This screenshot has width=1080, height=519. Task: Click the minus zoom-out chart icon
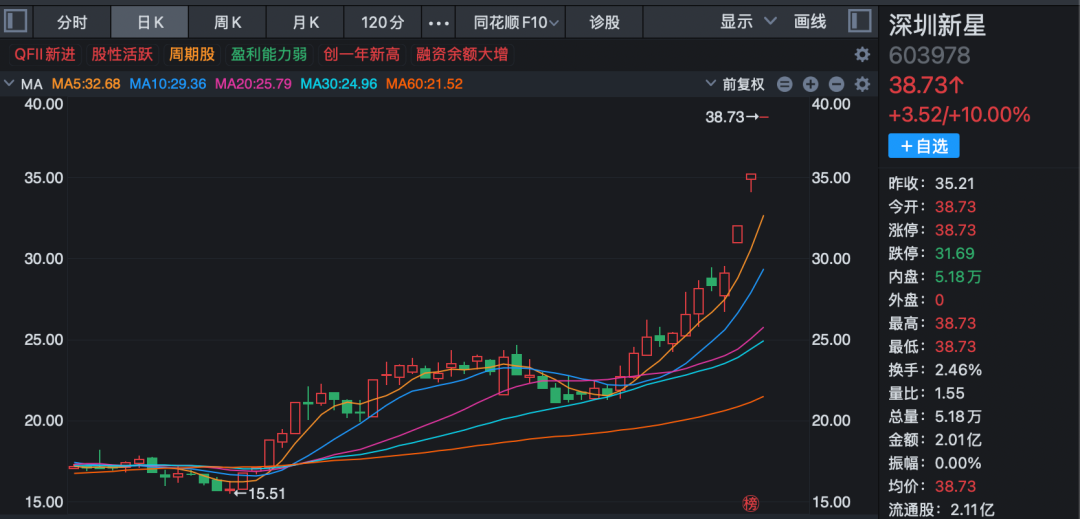tap(837, 84)
